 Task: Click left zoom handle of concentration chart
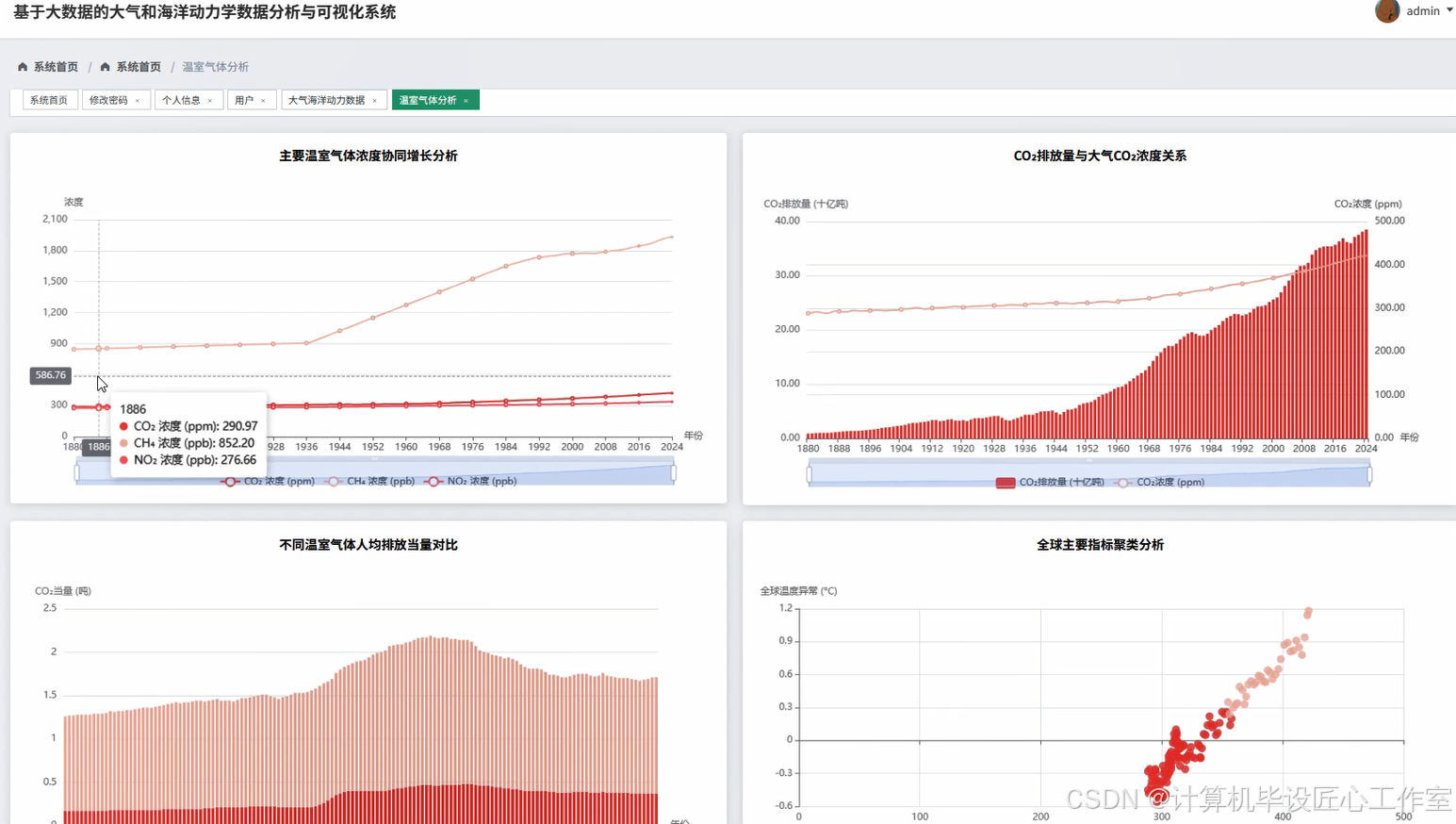pos(77,473)
